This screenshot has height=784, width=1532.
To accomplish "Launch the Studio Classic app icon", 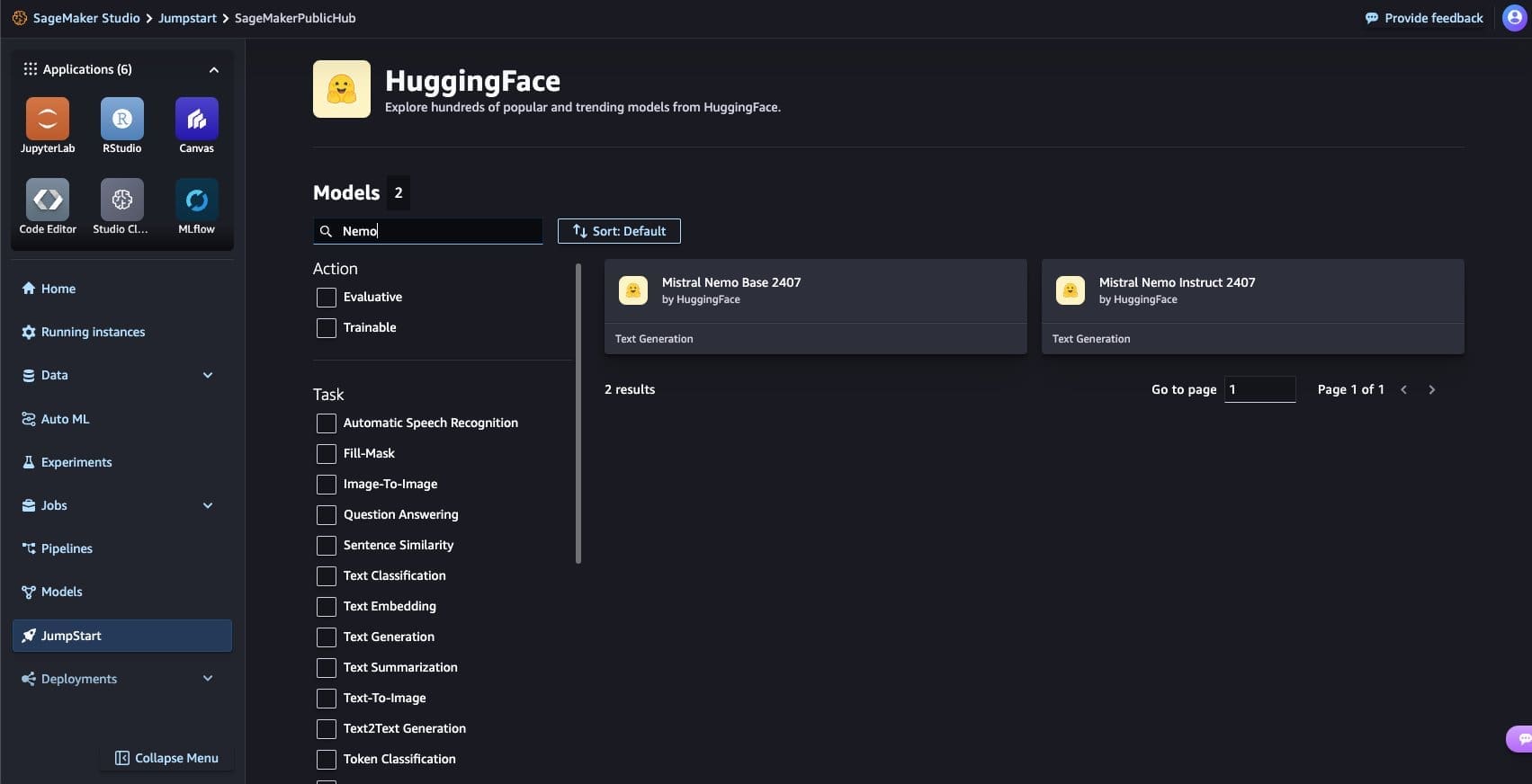I will (x=122, y=200).
